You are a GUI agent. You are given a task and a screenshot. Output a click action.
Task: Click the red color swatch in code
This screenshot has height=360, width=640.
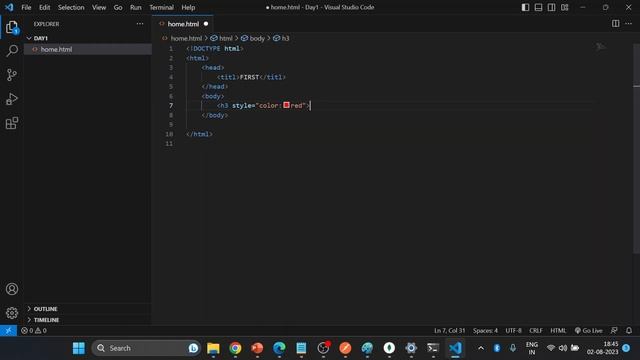tap(287, 105)
